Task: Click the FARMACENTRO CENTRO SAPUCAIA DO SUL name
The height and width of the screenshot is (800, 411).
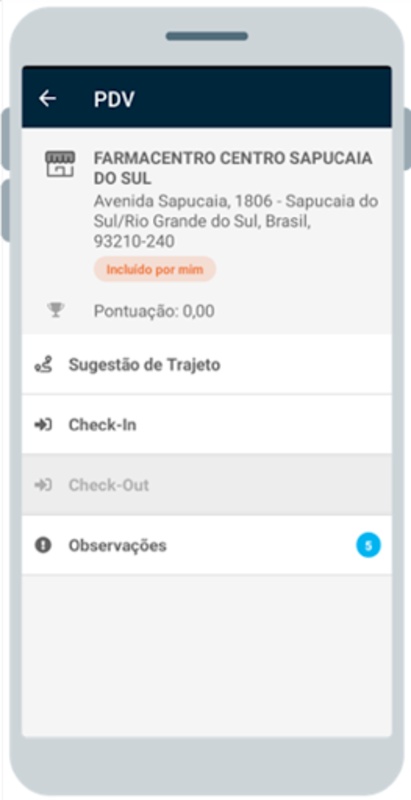Action: (x=233, y=168)
